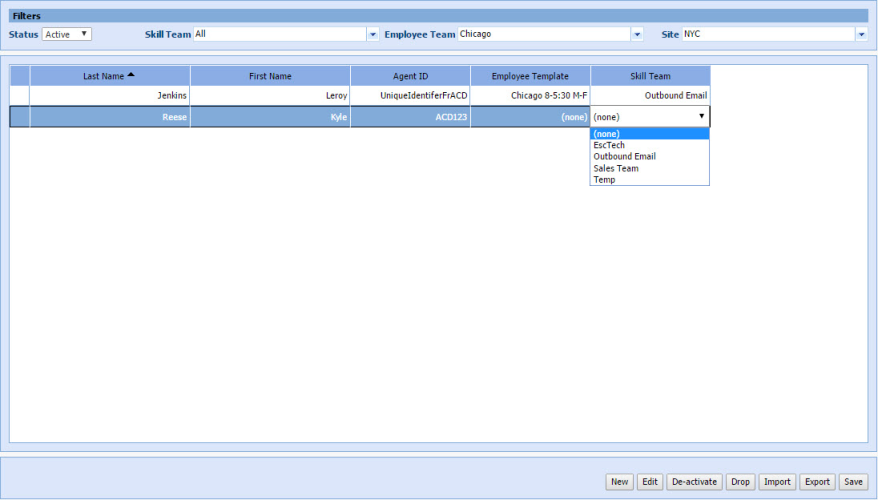Sort by the Last Name column header
Screen dimensions: 878x500
[109, 76]
